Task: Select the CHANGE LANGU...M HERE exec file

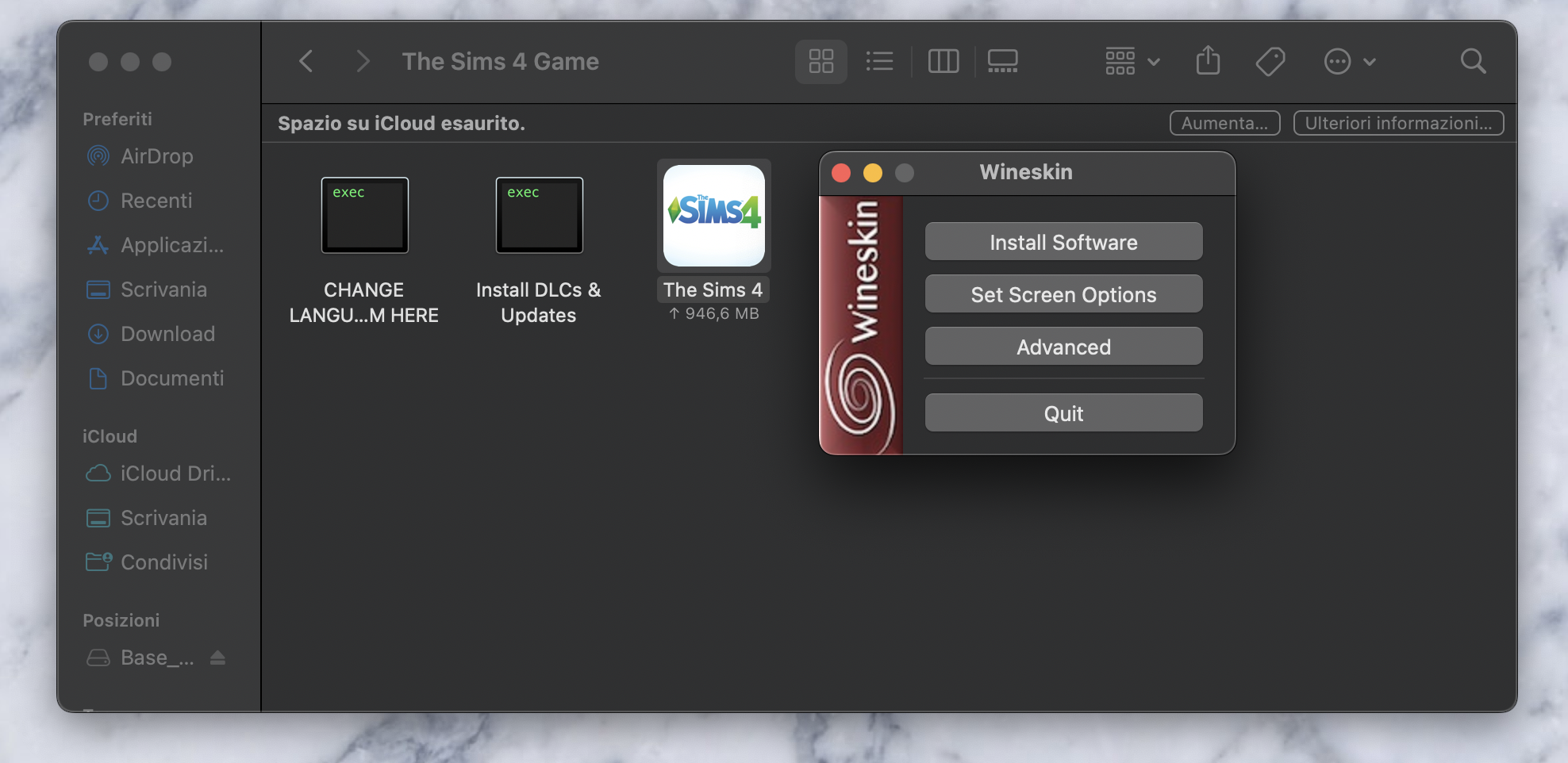Action: click(364, 215)
